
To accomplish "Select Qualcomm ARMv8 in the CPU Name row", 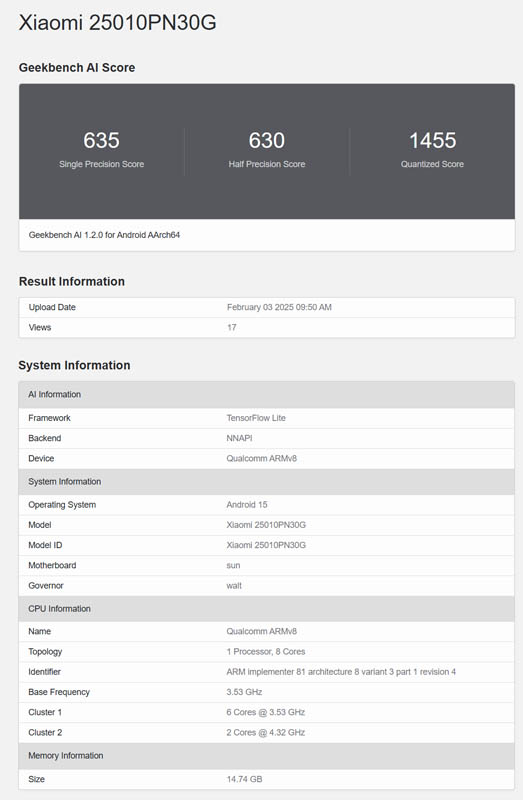I will tap(262, 631).
